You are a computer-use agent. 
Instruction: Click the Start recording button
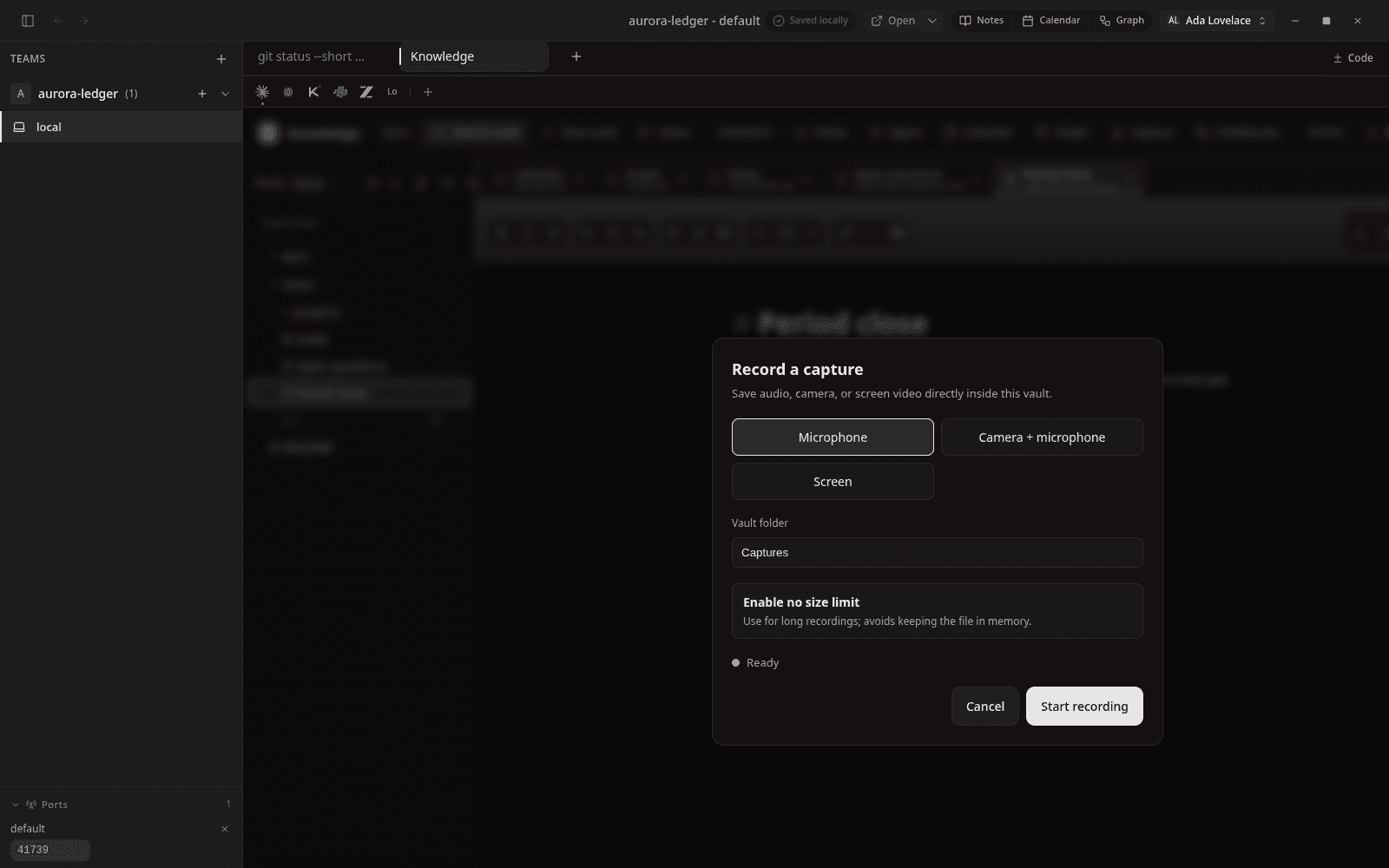tap(1084, 707)
